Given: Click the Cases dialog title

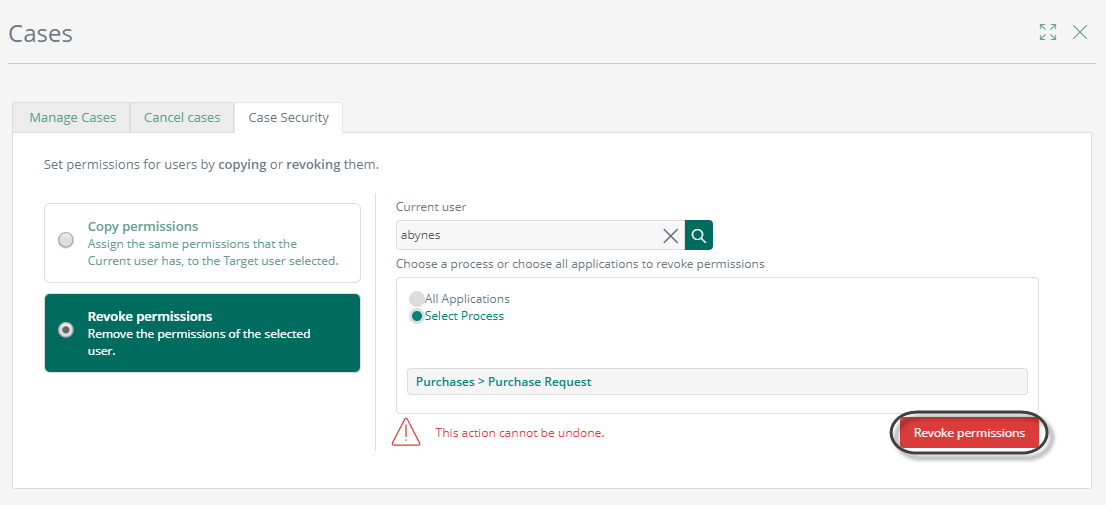Looking at the screenshot, I should pos(40,33).
